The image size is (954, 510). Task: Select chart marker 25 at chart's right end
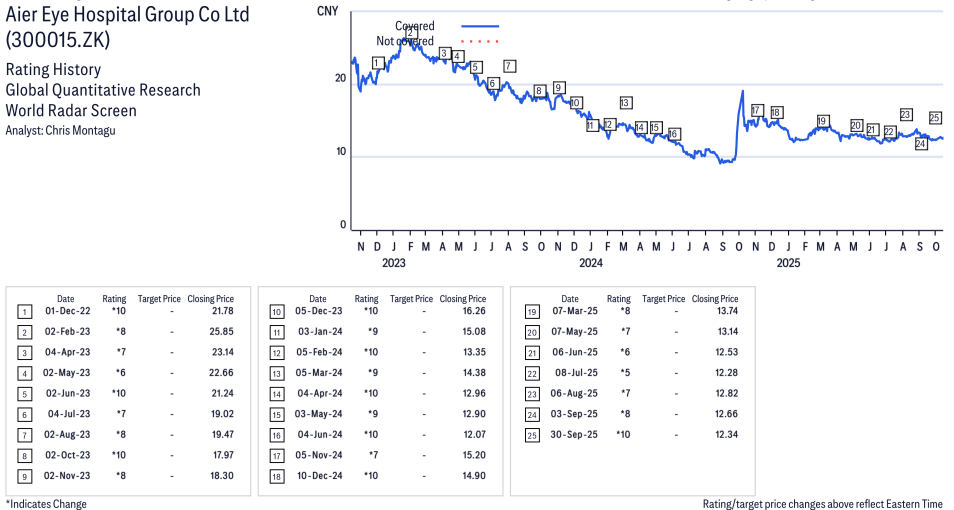[935, 118]
